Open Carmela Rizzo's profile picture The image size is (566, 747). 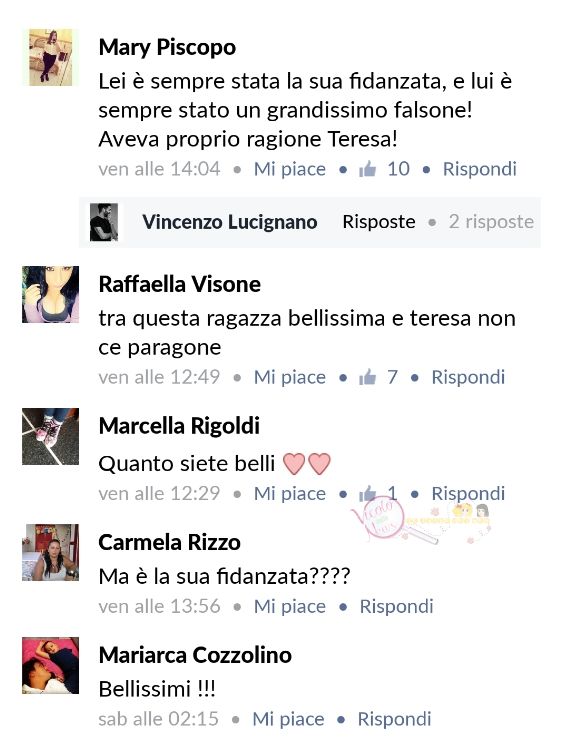coord(51,552)
